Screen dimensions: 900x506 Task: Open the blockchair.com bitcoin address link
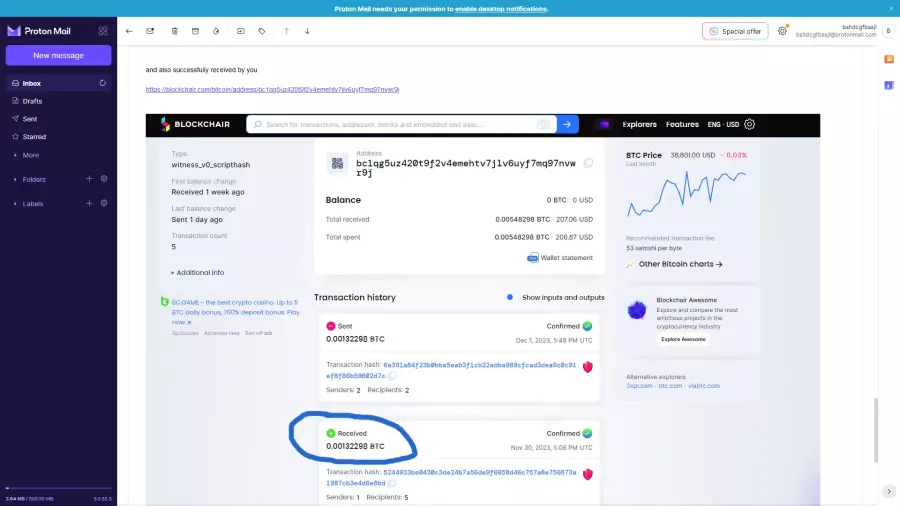pyautogui.click(x=272, y=89)
